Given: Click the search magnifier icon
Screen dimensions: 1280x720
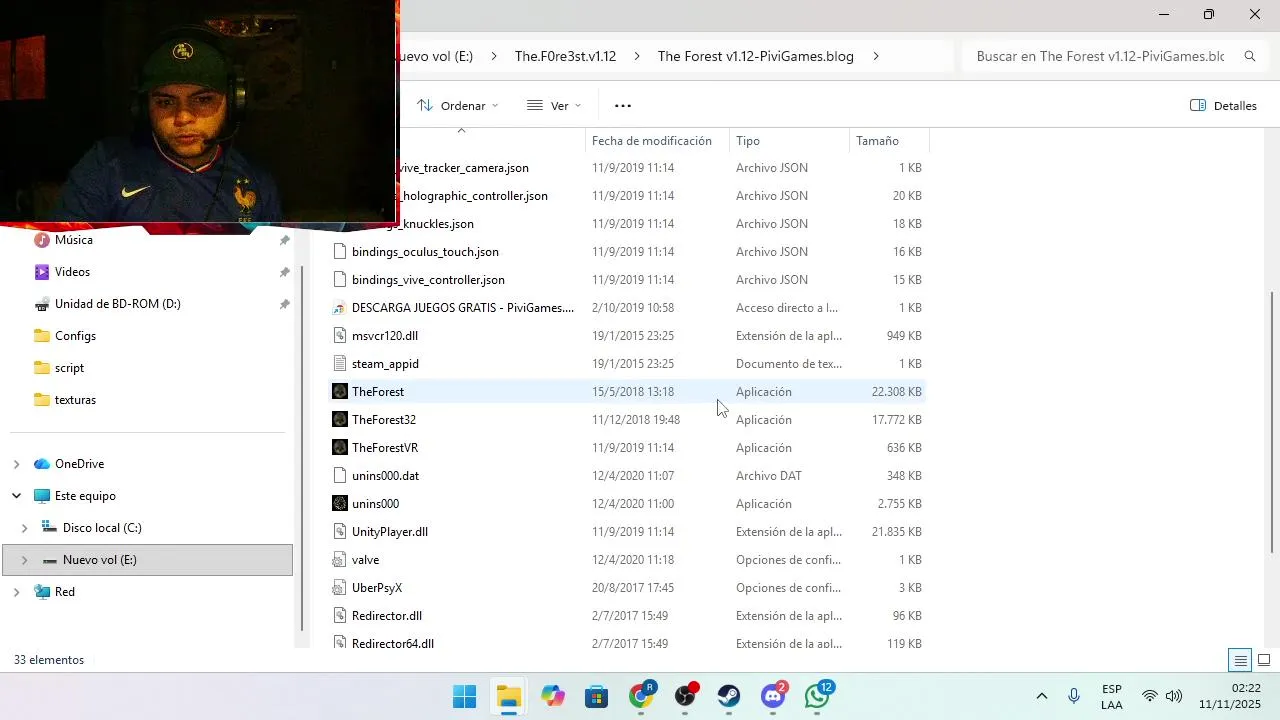Looking at the screenshot, I should 1249,56.
